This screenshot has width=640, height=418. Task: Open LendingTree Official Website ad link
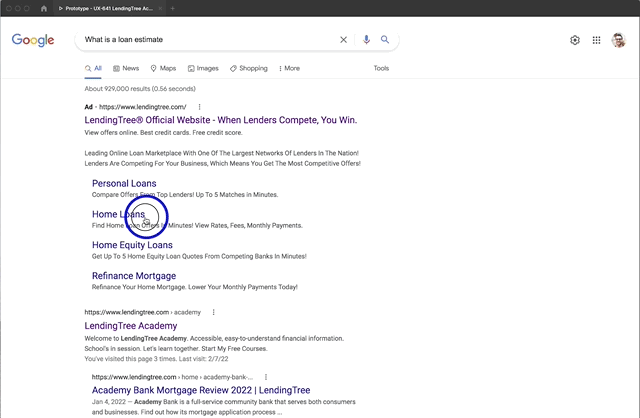[221, 120]
